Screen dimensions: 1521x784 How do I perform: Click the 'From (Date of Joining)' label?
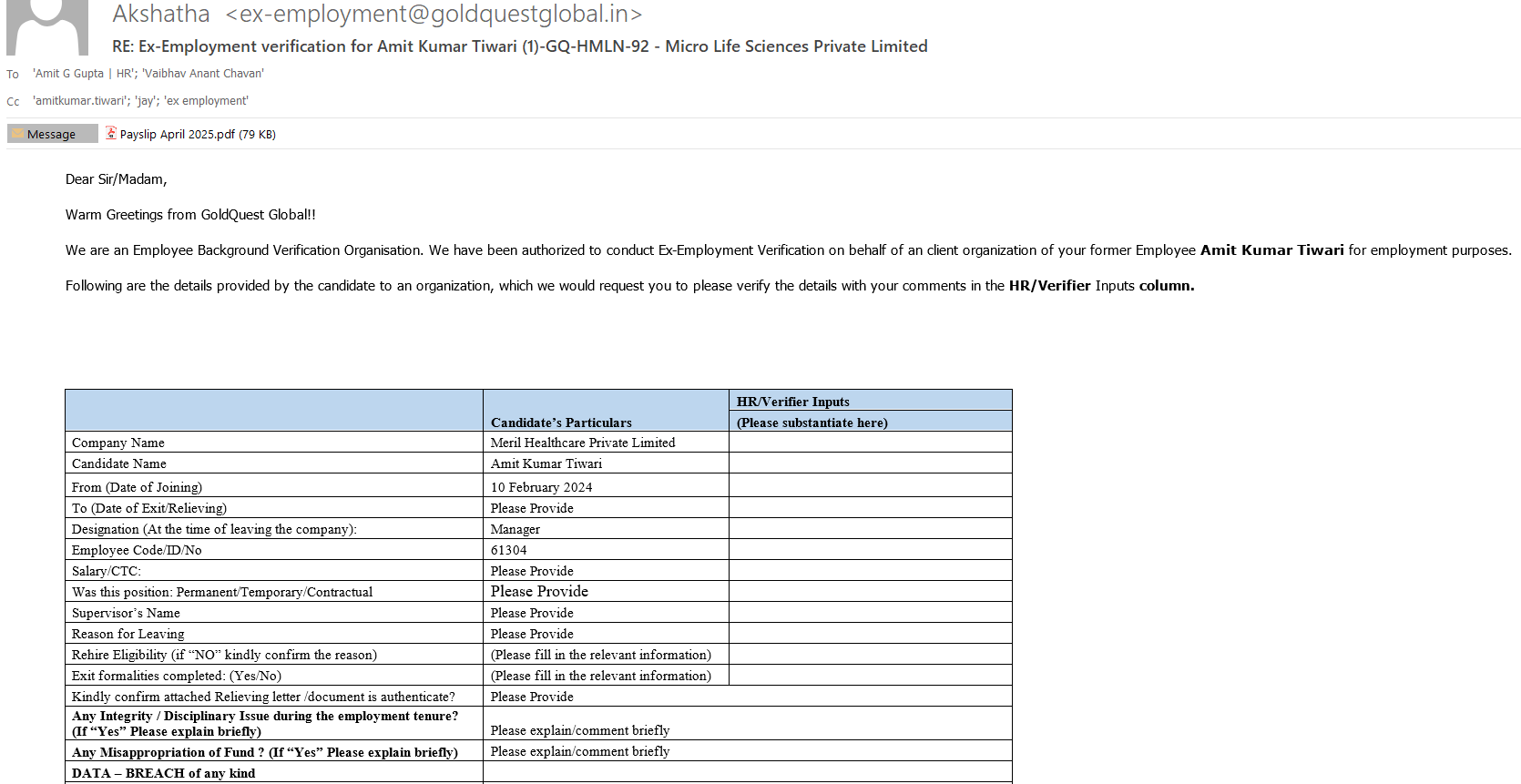tap(138, 487)
